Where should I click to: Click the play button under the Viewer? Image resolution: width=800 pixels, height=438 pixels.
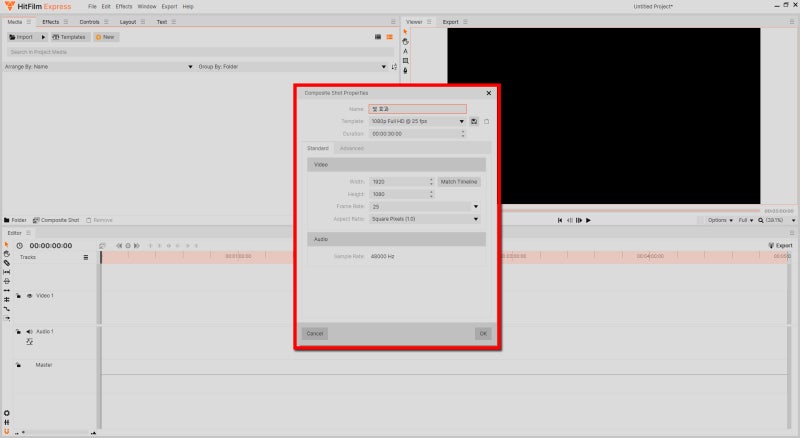588,221
